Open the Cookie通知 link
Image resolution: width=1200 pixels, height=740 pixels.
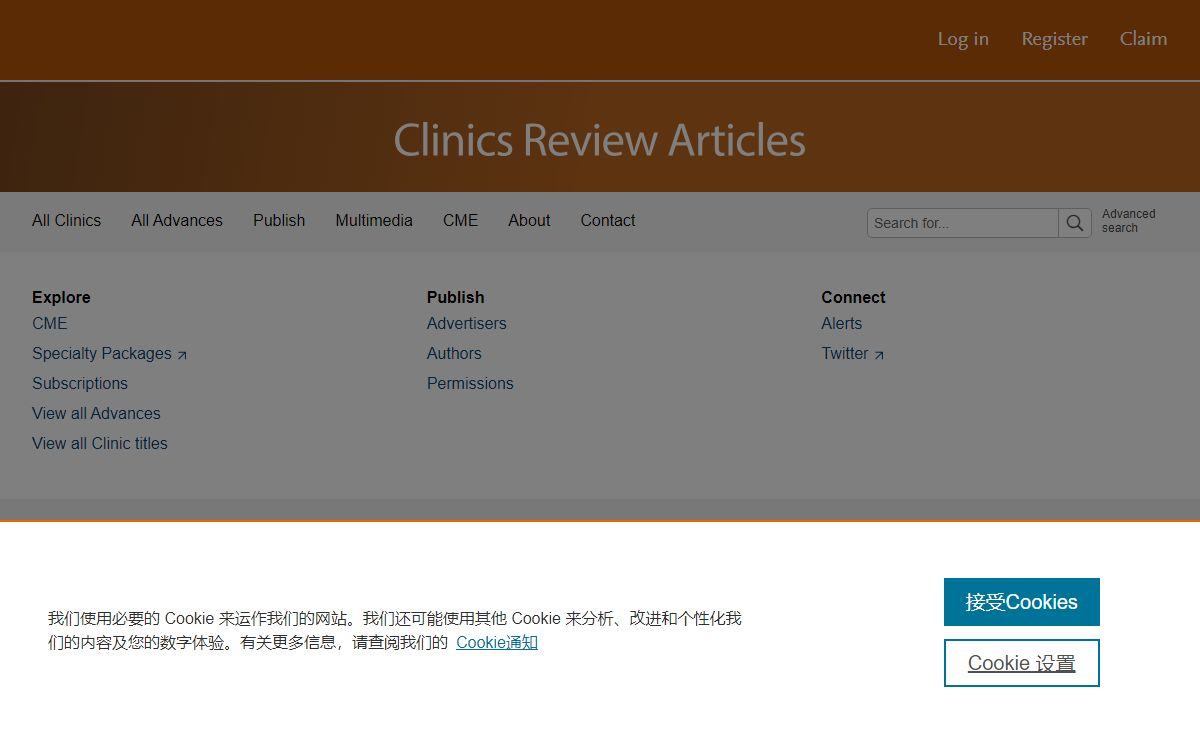coord(497,642)
